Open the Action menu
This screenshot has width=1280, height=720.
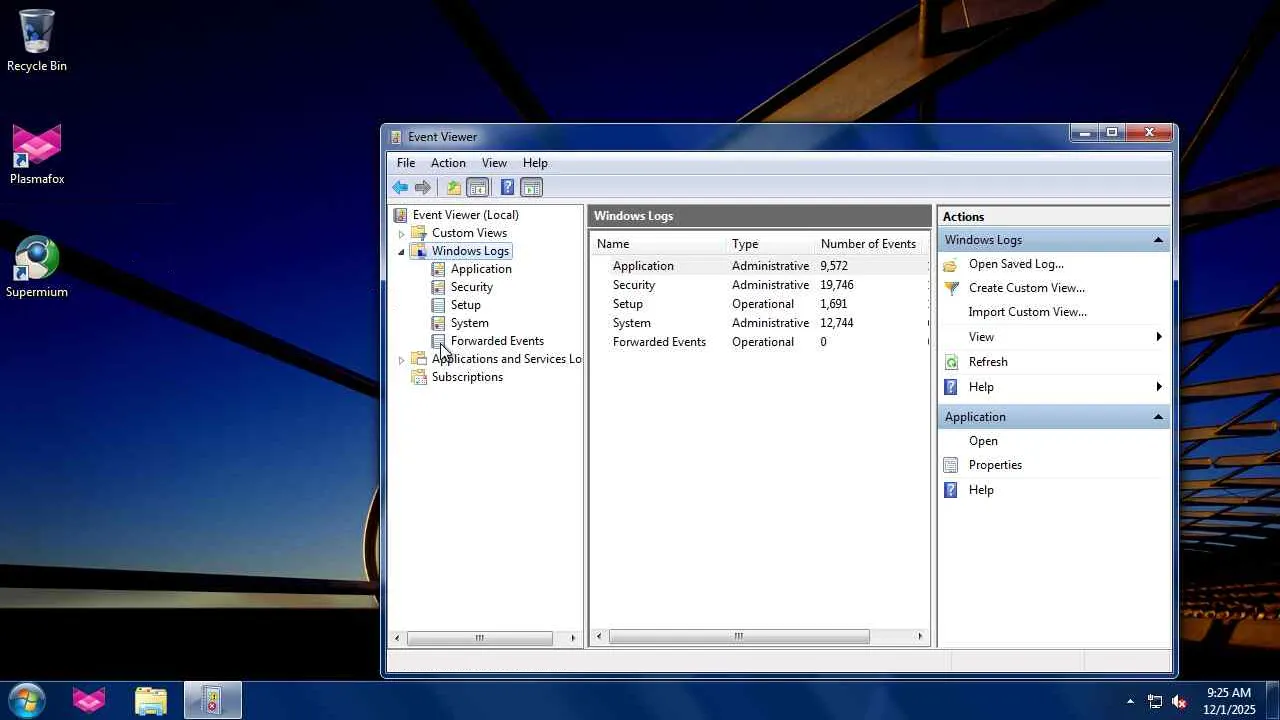(448, 163)
